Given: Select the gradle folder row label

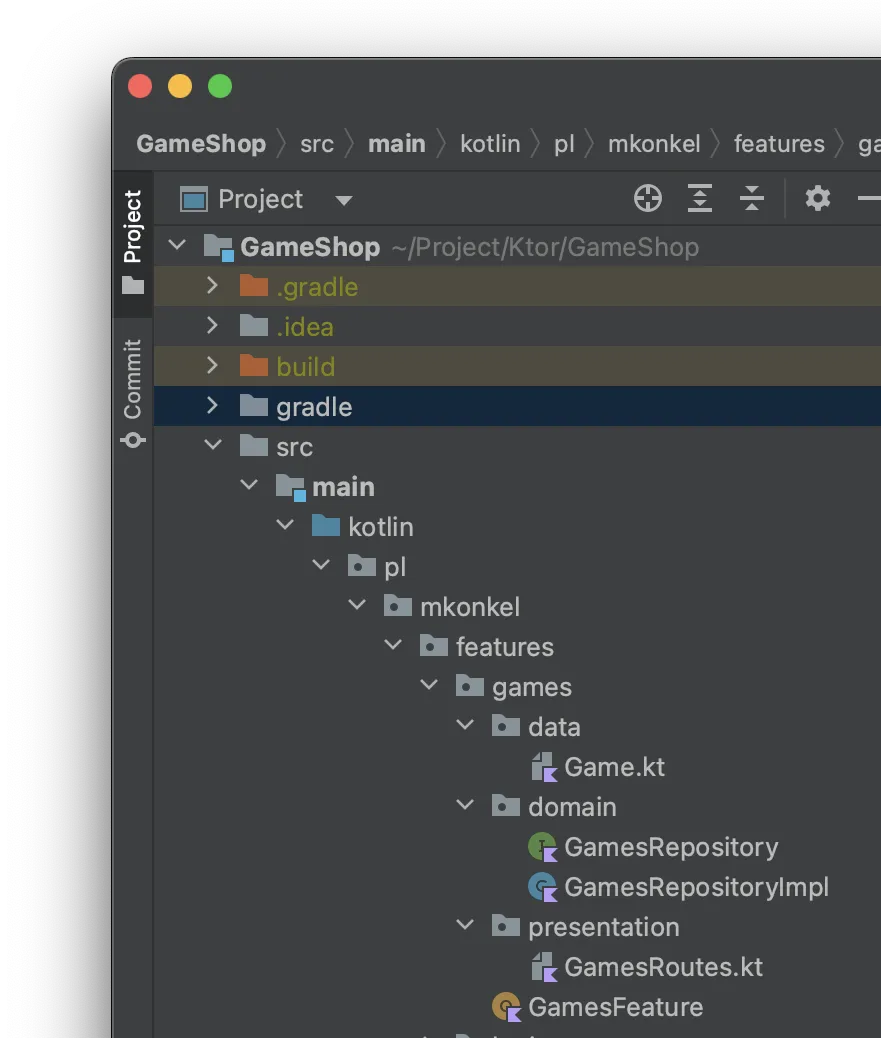Looking at the screenshot, I should click(314, 407).
